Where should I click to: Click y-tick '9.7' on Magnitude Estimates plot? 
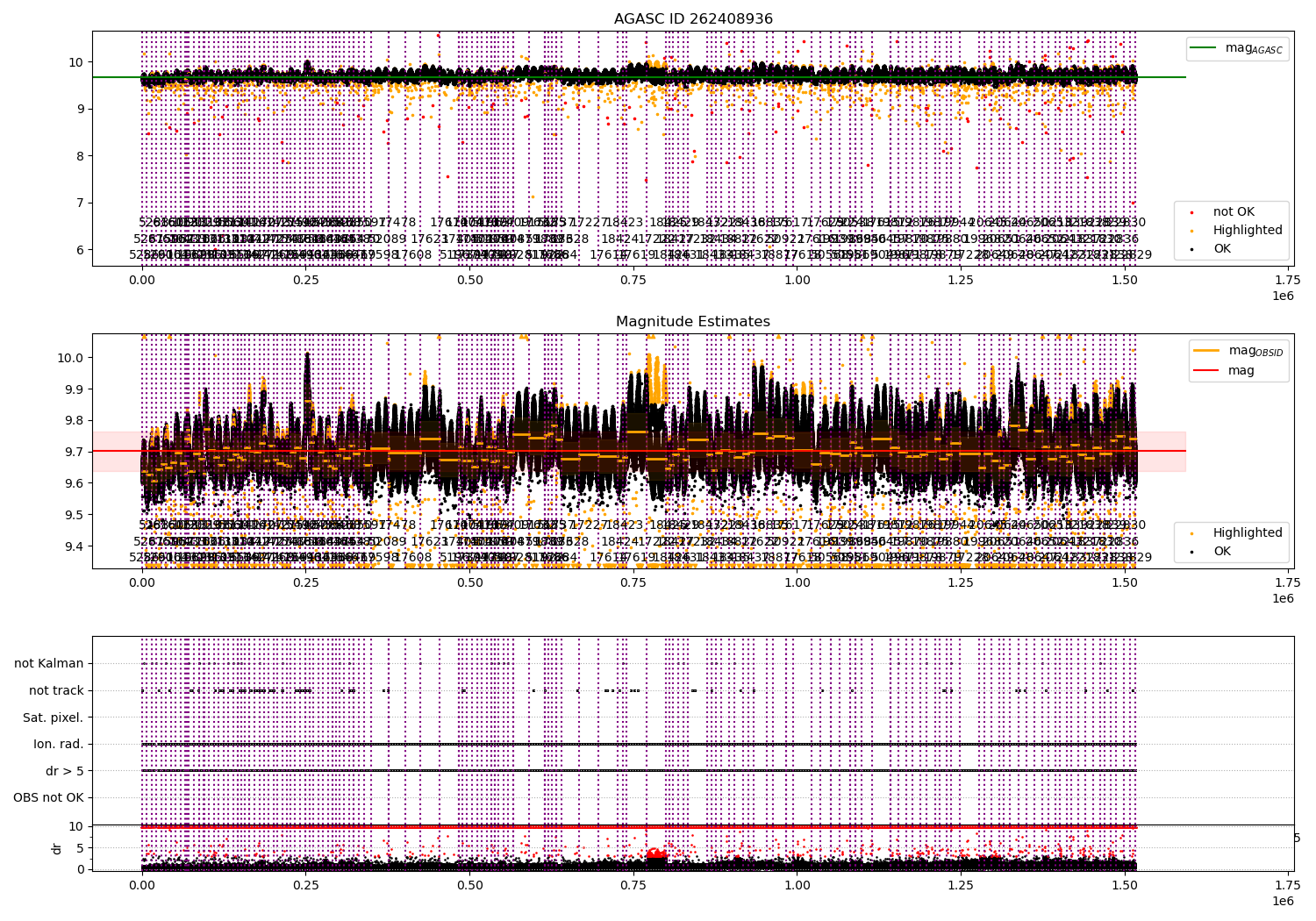pyautogui.click(x=75, y=452)
